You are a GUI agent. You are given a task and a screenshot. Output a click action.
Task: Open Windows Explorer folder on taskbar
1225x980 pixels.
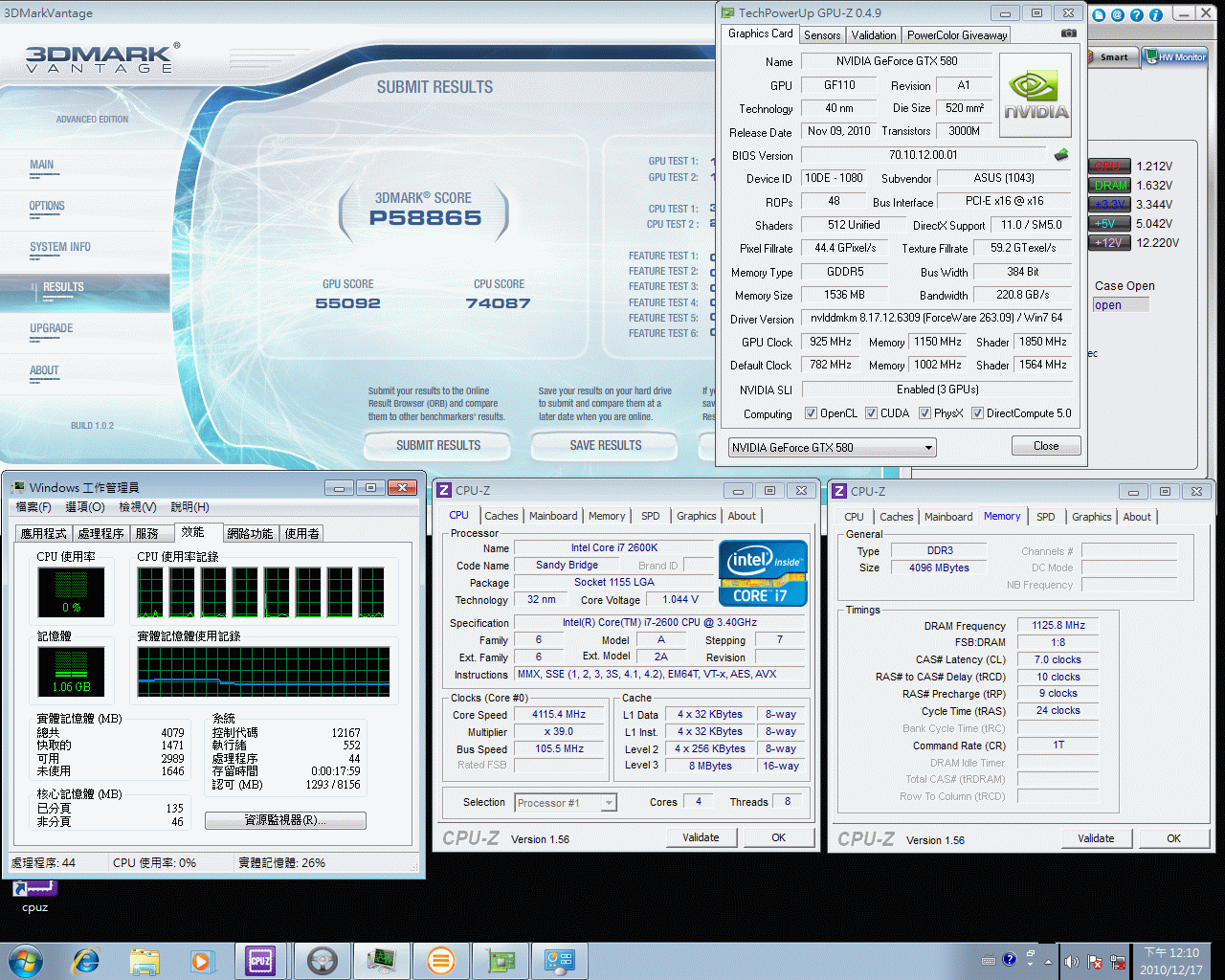[x=145, y=961]
